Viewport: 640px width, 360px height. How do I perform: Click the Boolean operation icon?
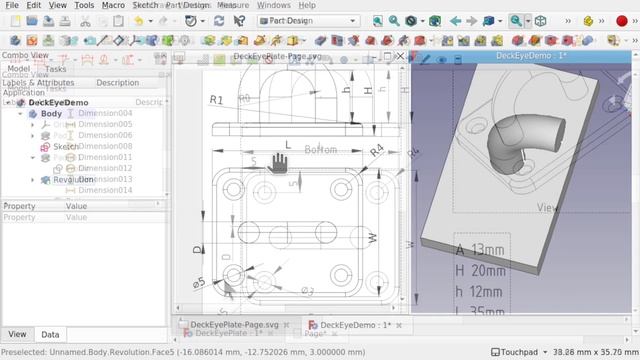pyautogui.click(x=587, y=40)
